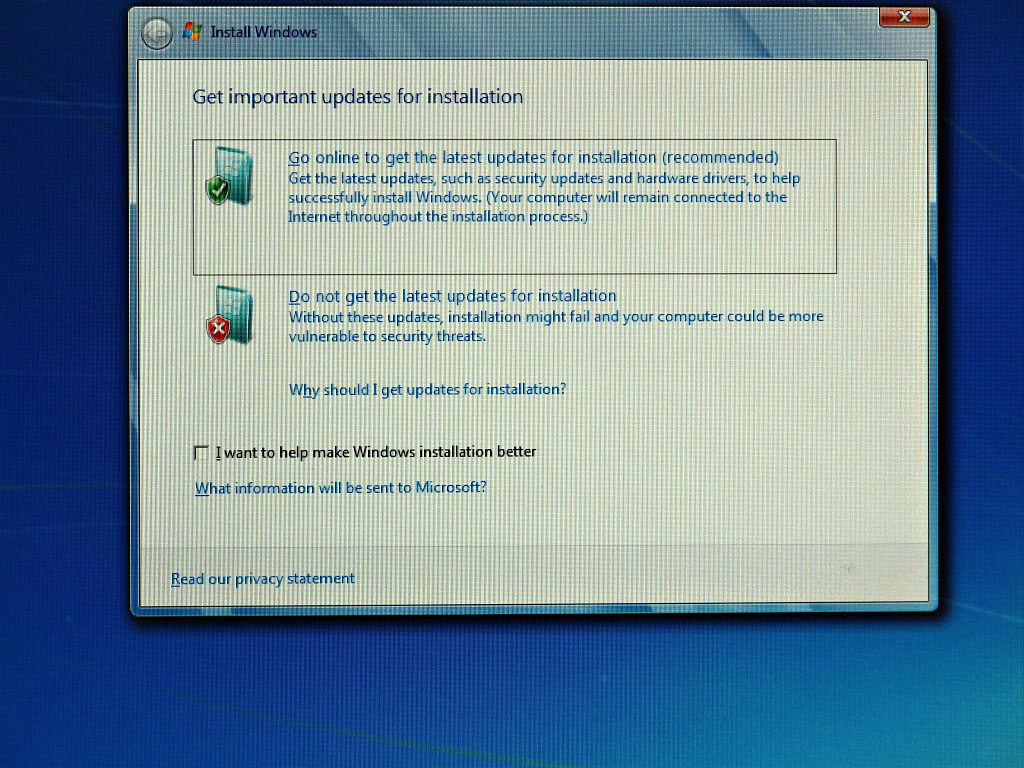Click the 'I want to help make Windows installation better' label
Viewport: 1024px width, 768px height.
tap(376, 452)
